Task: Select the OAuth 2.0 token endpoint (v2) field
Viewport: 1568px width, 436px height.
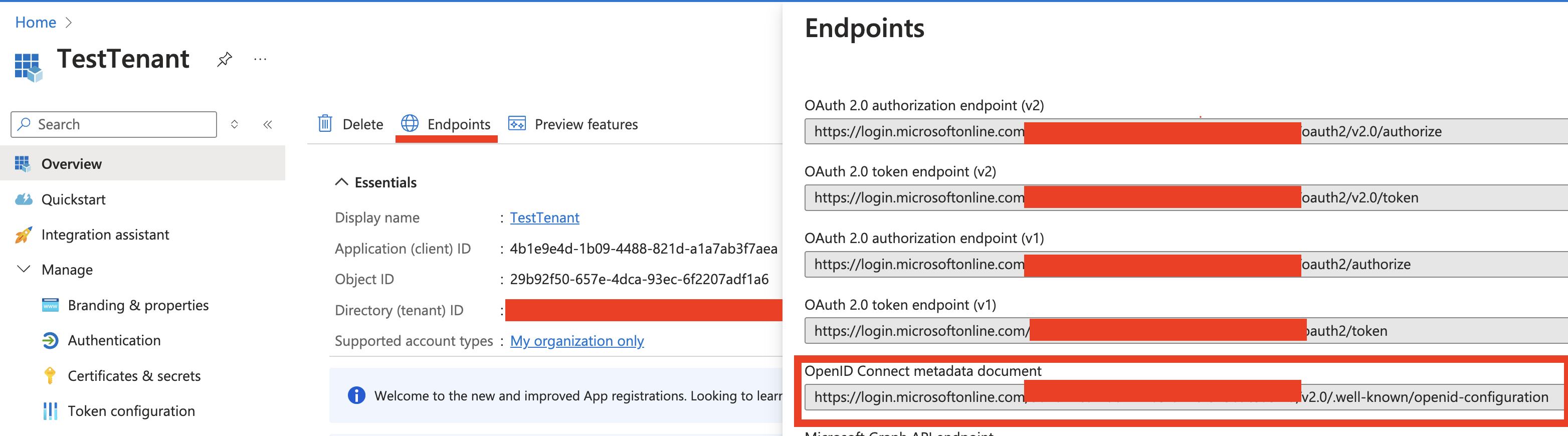Action: 1186,197
